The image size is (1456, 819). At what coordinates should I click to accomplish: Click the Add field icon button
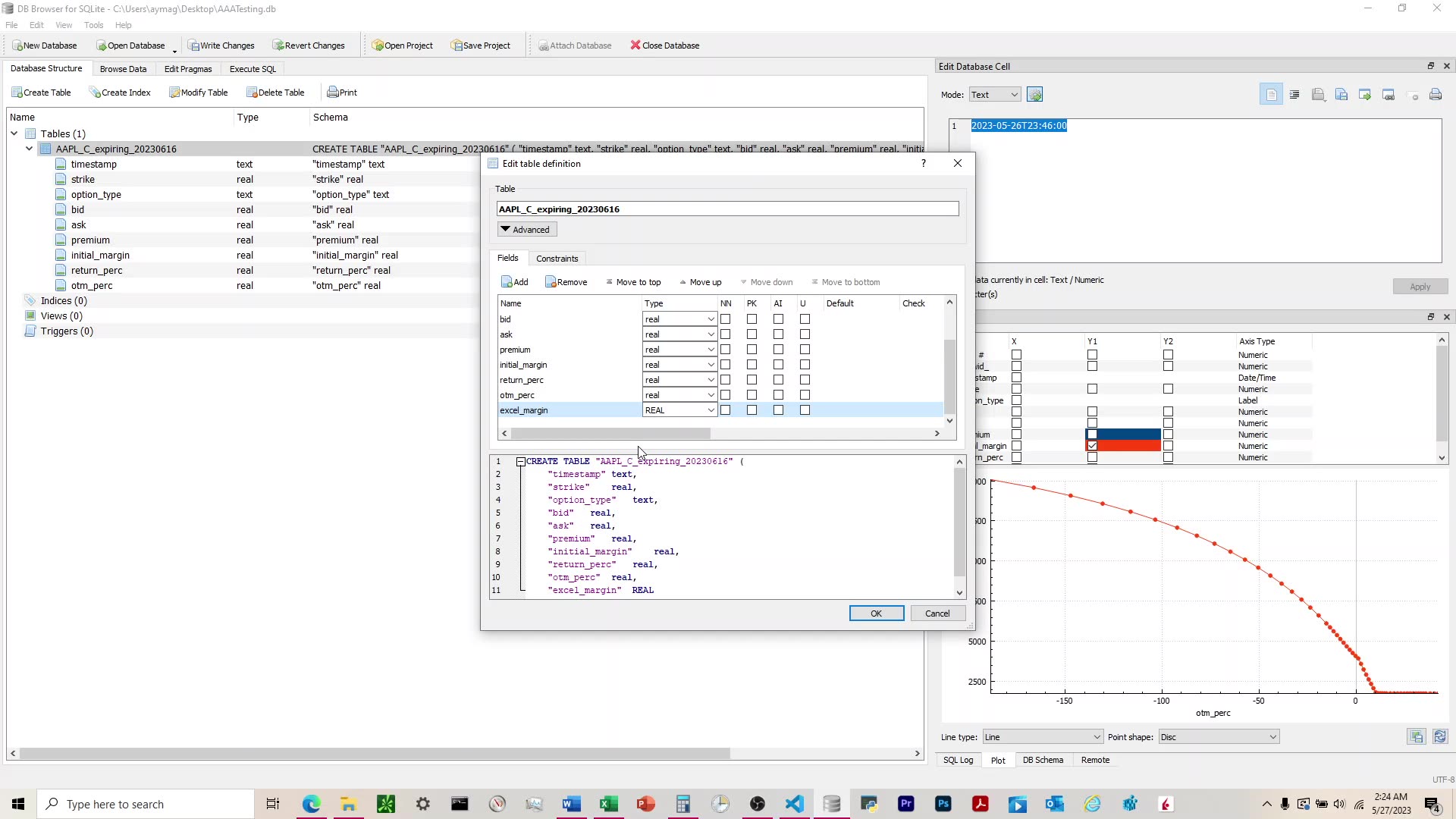[x=515, y=282]
